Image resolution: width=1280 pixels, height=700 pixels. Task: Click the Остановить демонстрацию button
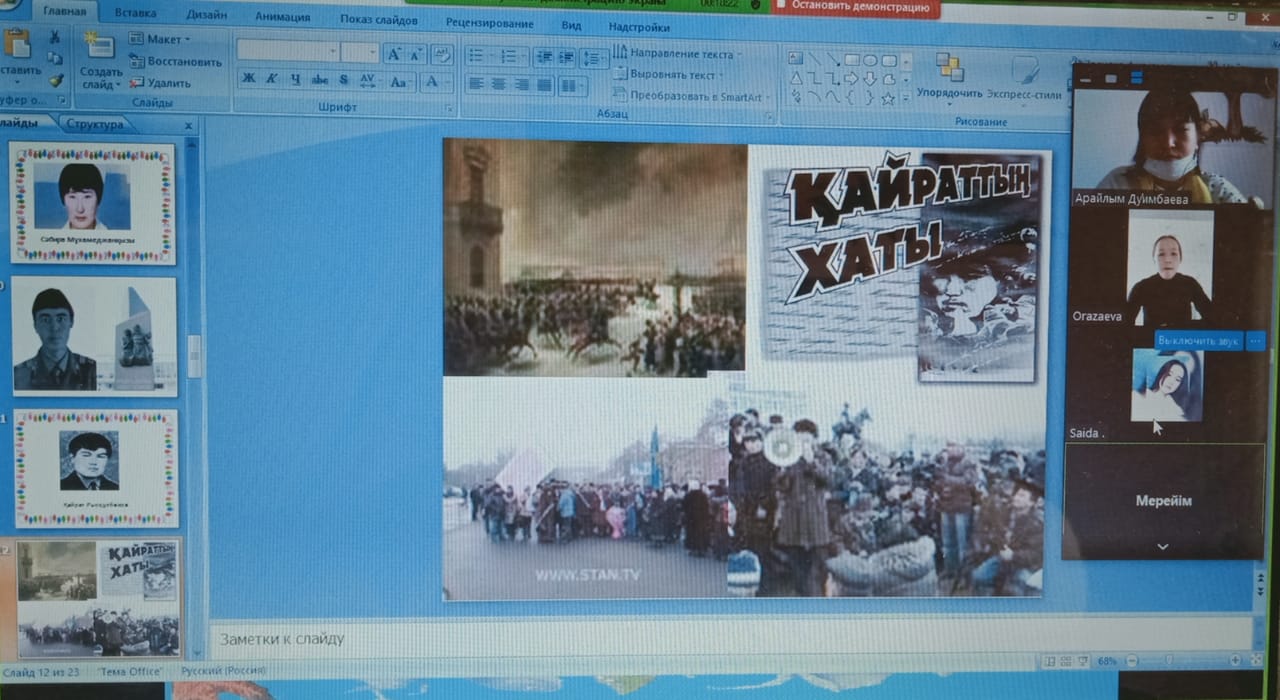click(856, 6)
